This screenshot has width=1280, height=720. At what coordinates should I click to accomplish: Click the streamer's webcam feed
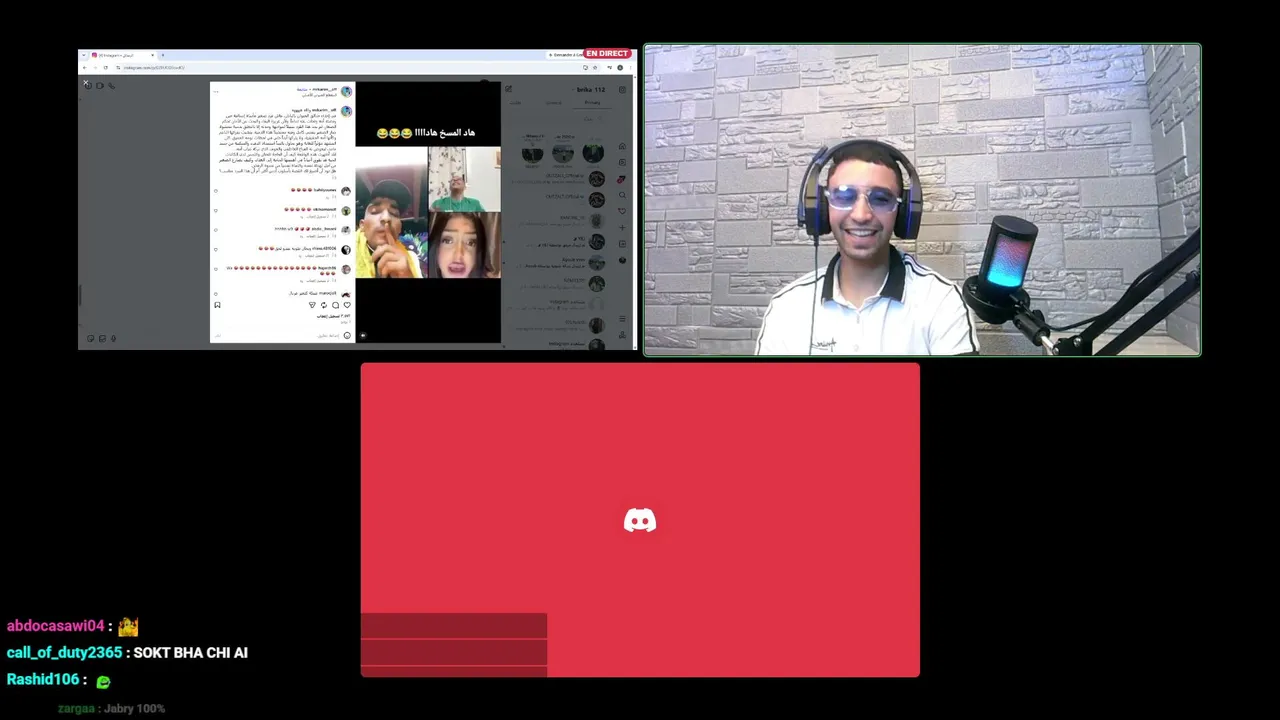pyautogui.click(x=922, y=200)
